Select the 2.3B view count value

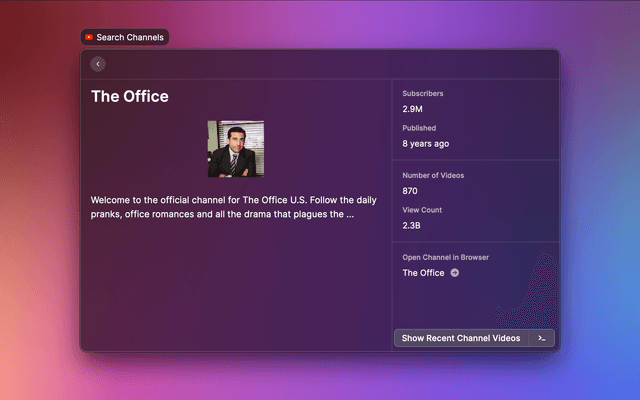coord(411,226)
